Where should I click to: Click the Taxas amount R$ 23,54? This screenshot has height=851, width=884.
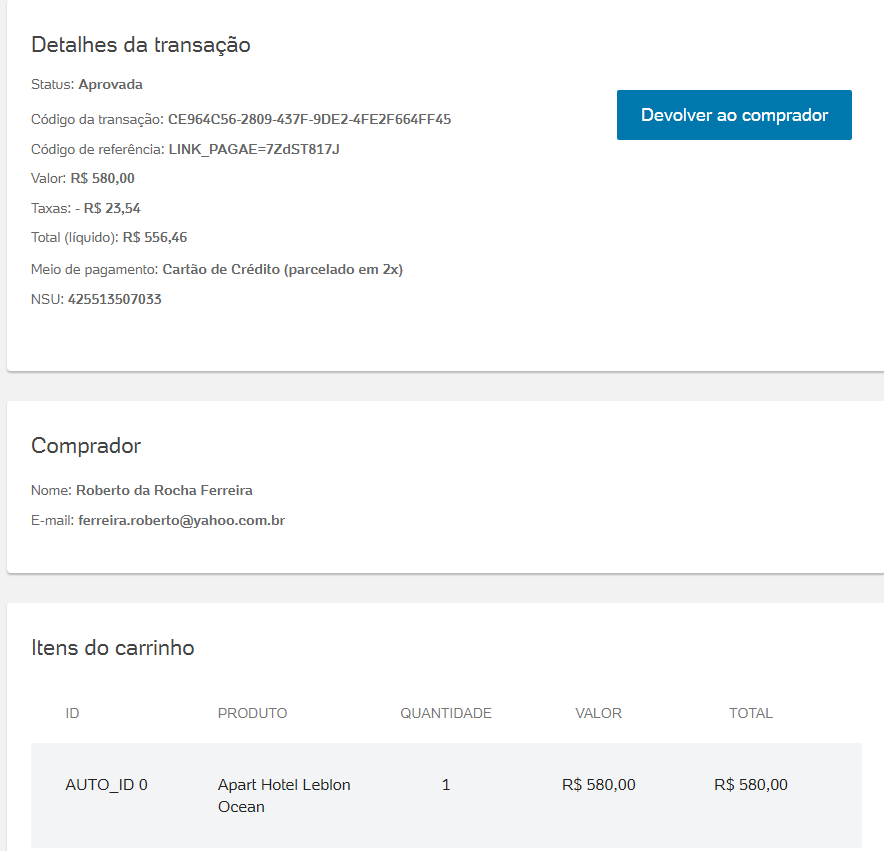pyautogui.click(x=112, y=209)
